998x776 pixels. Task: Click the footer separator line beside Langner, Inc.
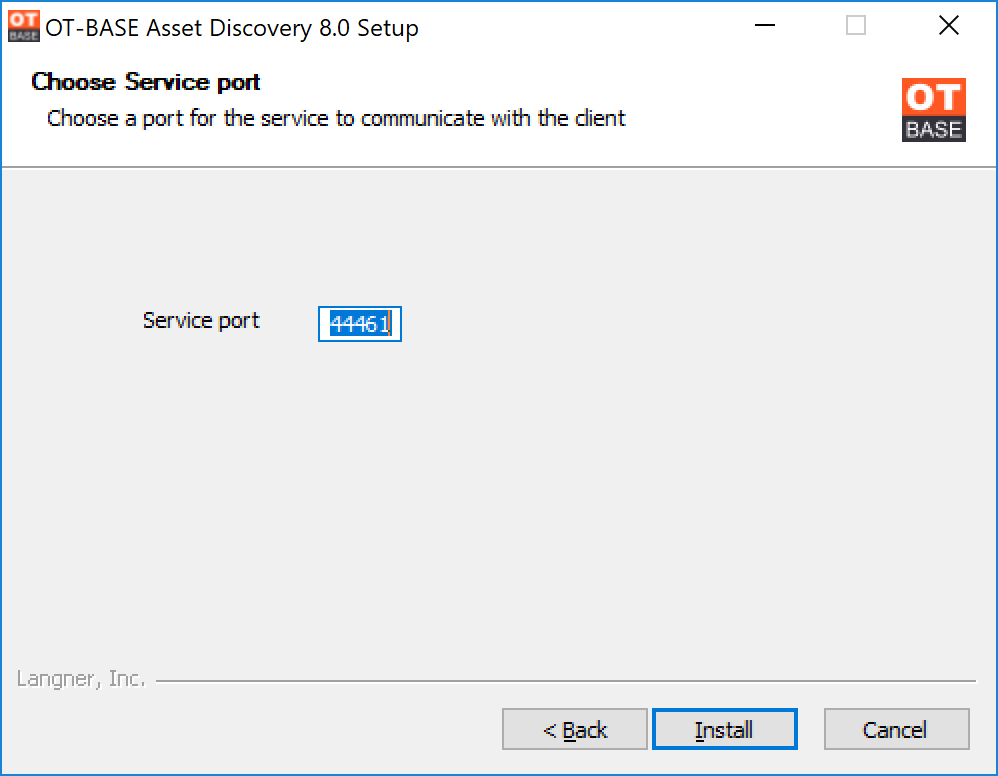565,681
